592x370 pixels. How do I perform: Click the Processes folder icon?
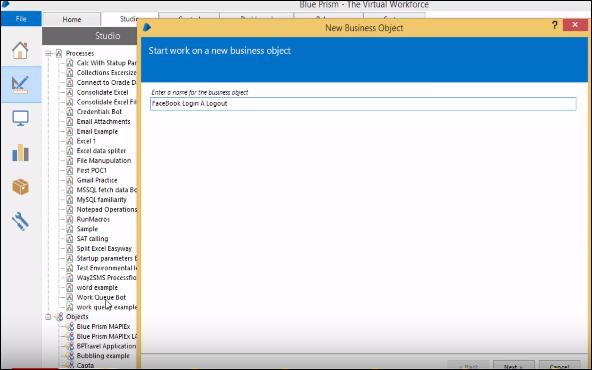[59, 53]
